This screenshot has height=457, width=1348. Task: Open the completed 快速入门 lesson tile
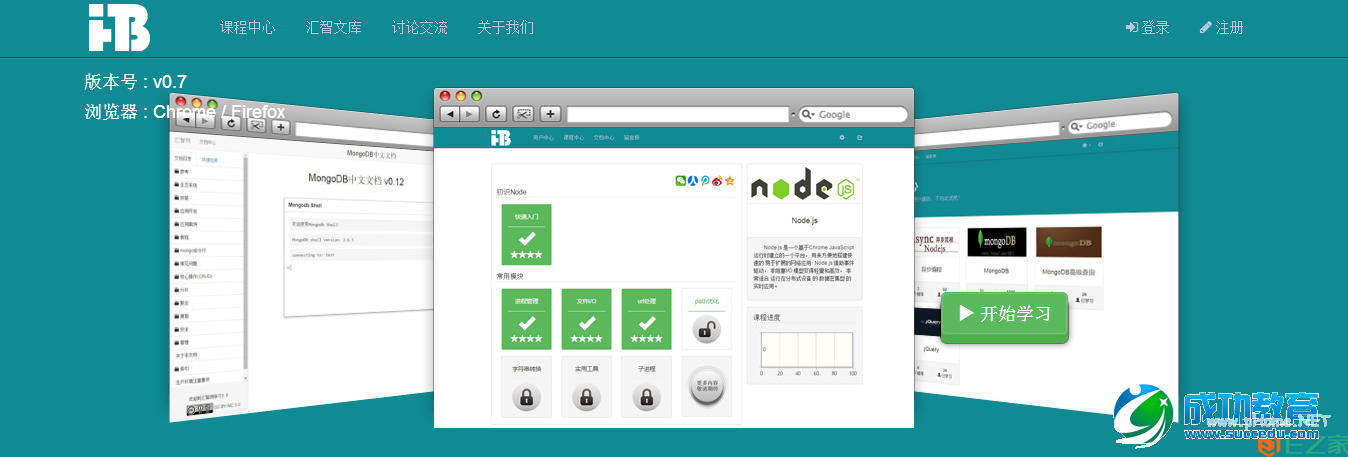coord(526,234)
